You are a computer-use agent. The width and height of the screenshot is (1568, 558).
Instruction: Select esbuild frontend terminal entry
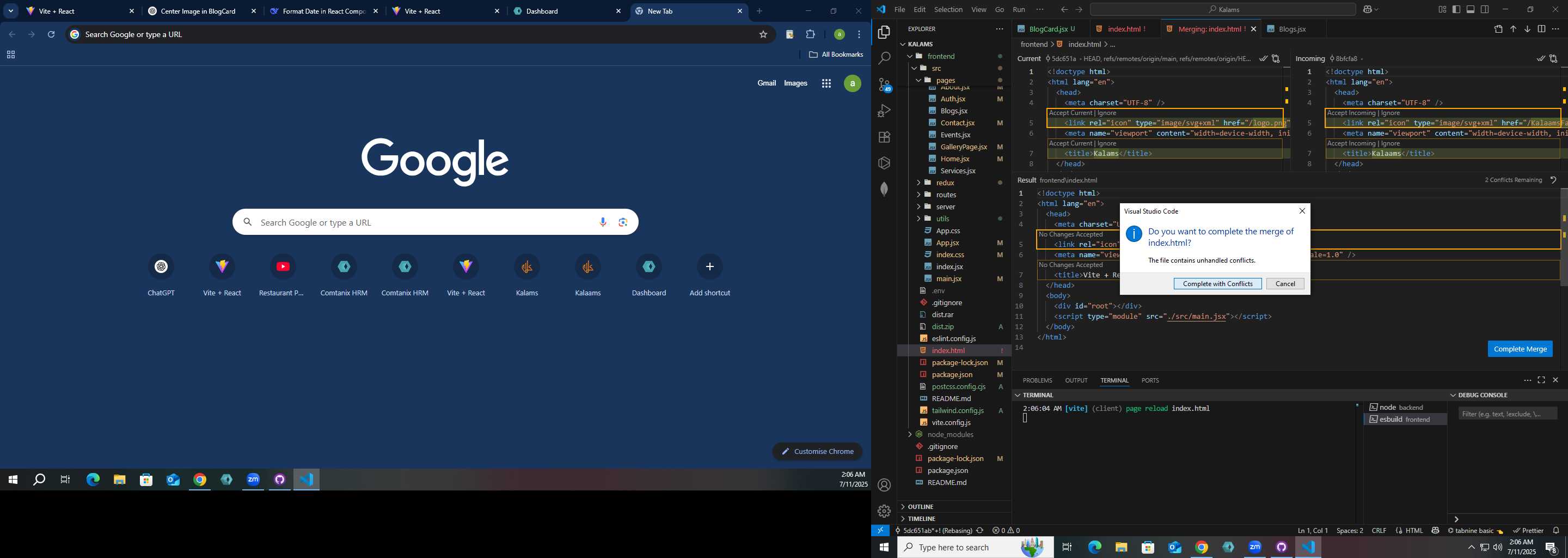[x=1405, y=420]
